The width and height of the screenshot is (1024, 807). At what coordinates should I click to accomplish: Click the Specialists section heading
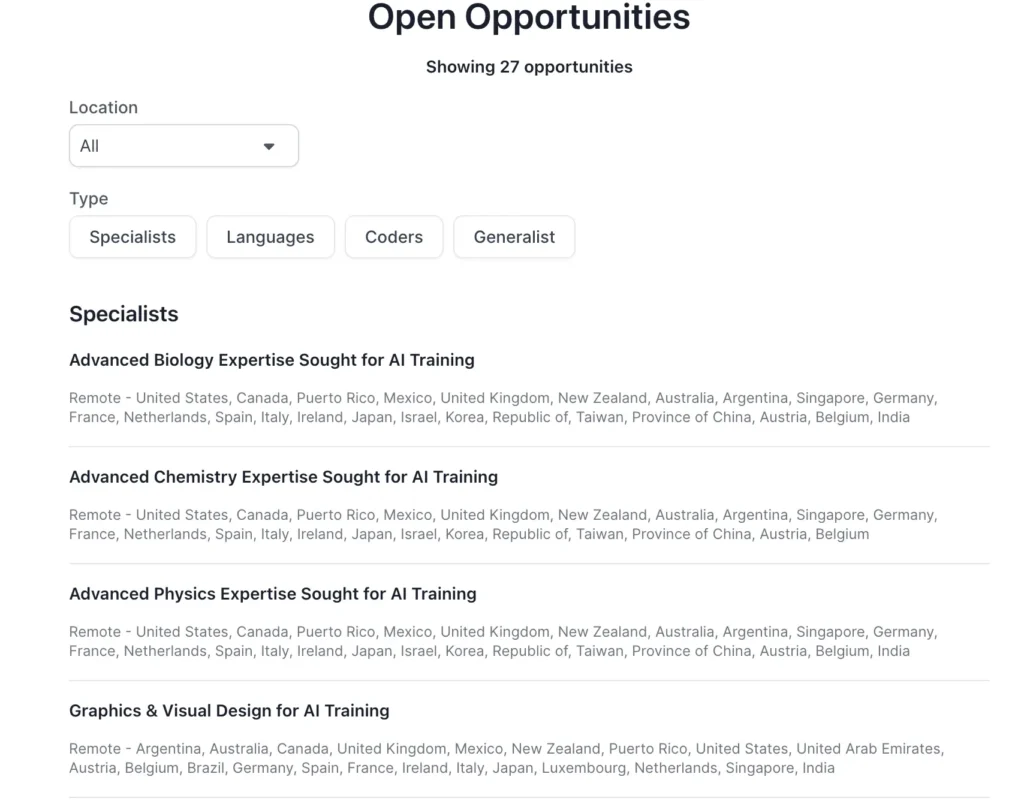tap(124, 314)
